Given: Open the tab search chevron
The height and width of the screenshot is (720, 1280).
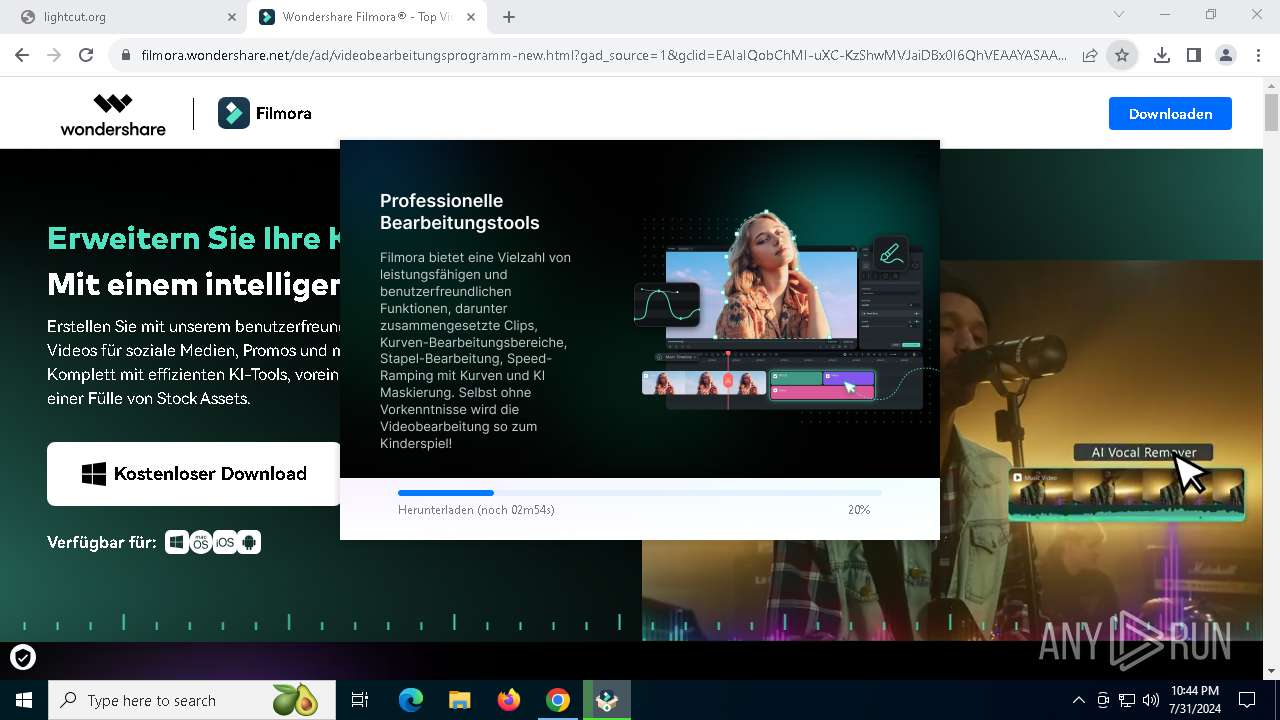Looking at the screenshot, I should pos(1119,15).
